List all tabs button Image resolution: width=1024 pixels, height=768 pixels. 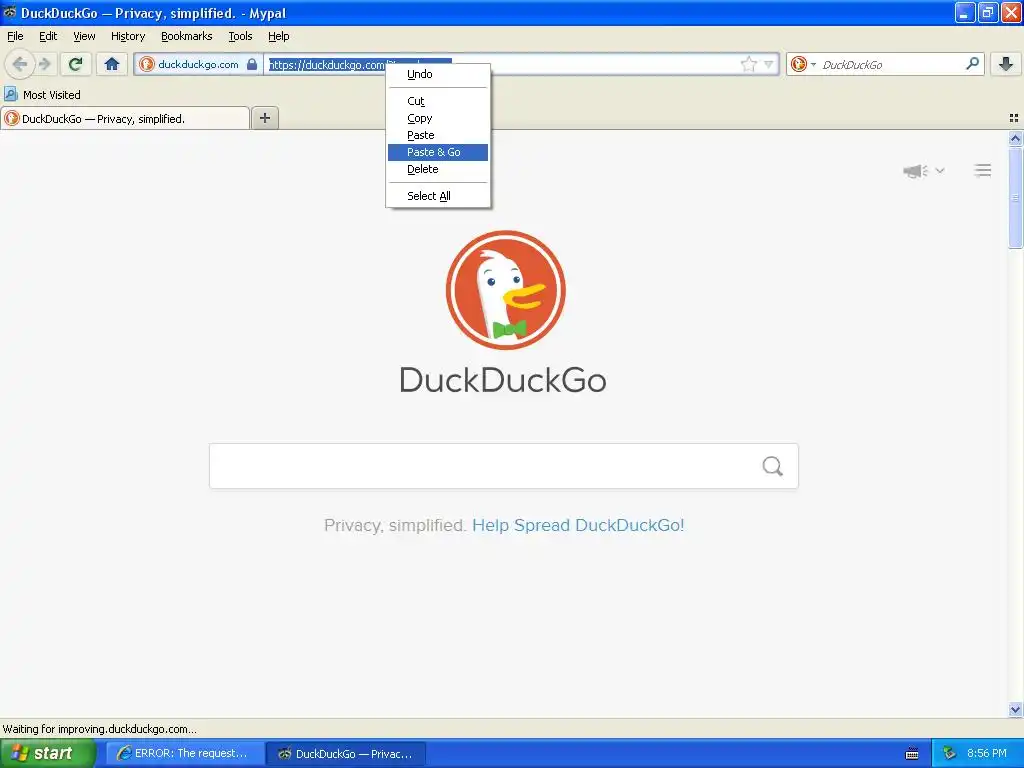click(1014, 118)
